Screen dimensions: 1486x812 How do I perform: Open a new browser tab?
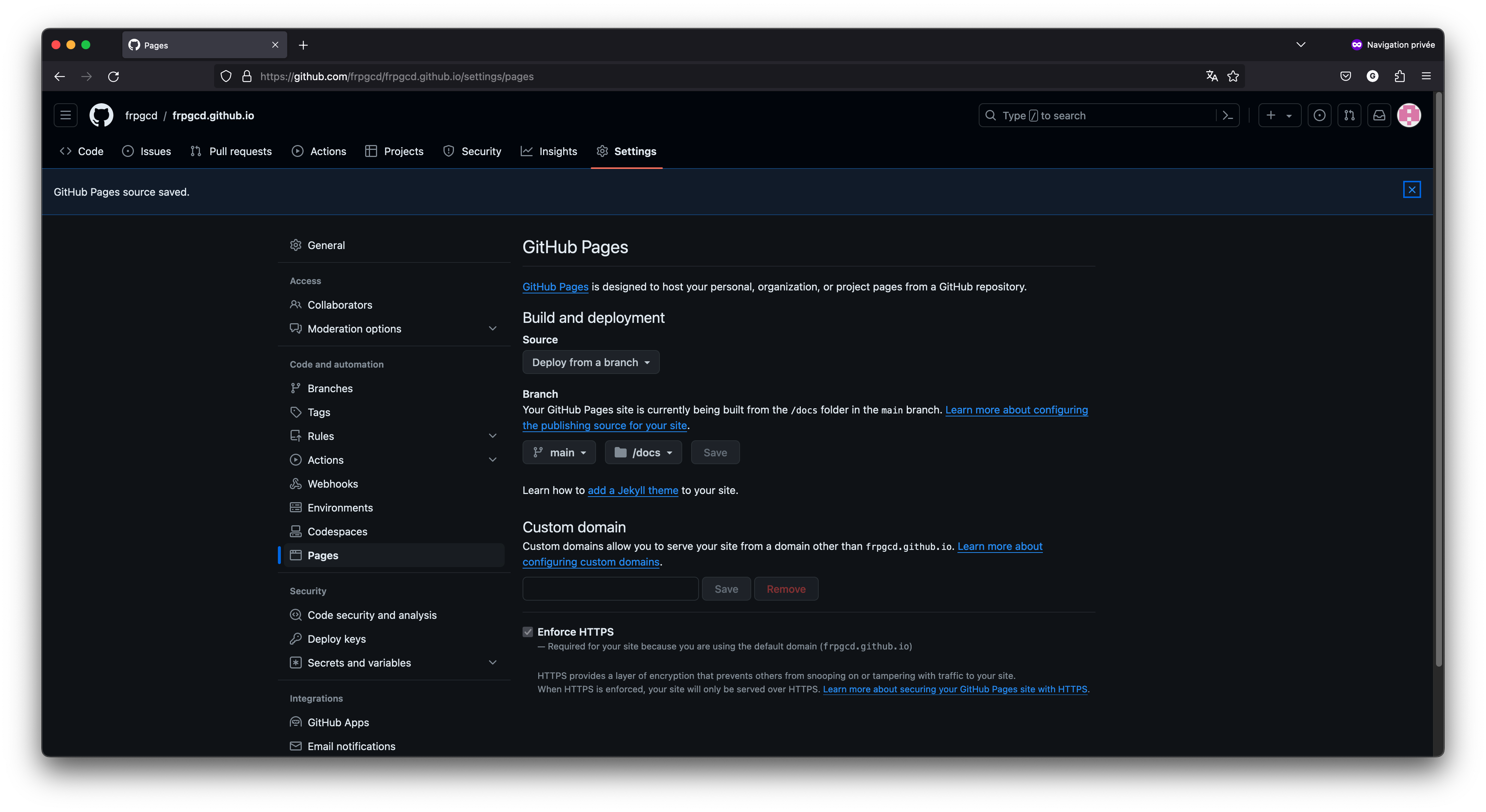[304, 45]
